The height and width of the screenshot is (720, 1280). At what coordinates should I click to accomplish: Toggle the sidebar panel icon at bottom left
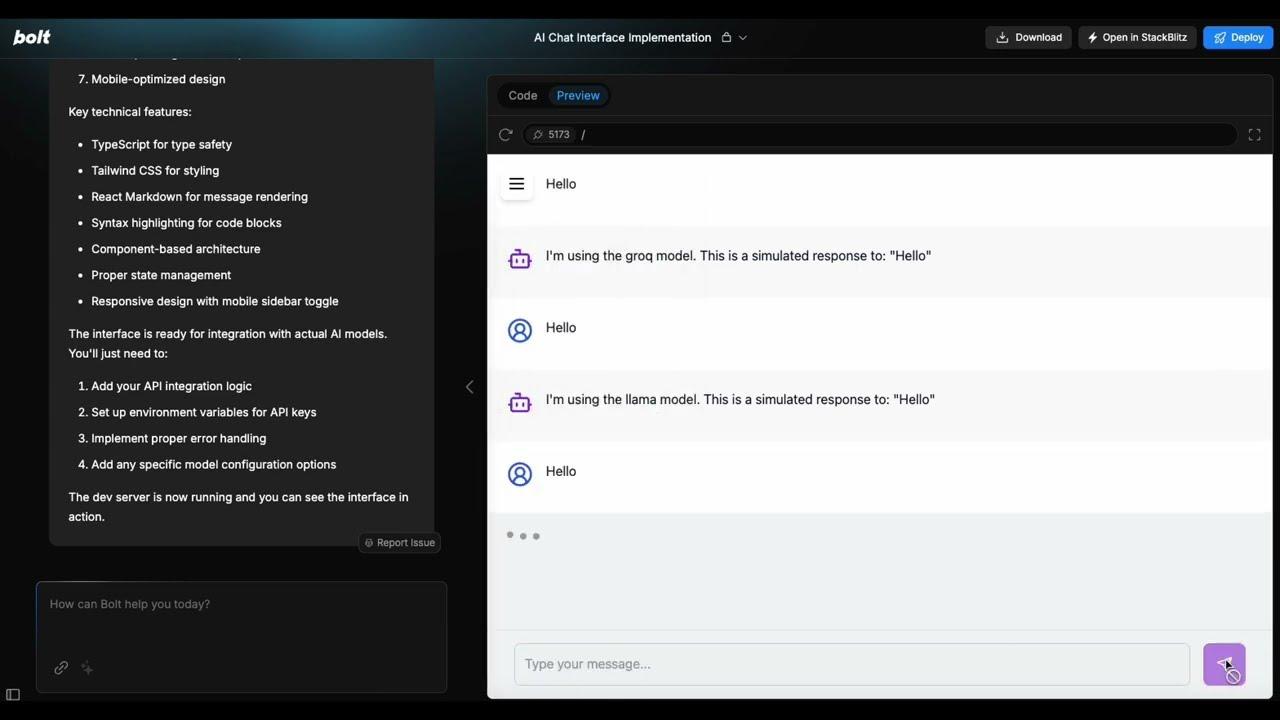13,695
